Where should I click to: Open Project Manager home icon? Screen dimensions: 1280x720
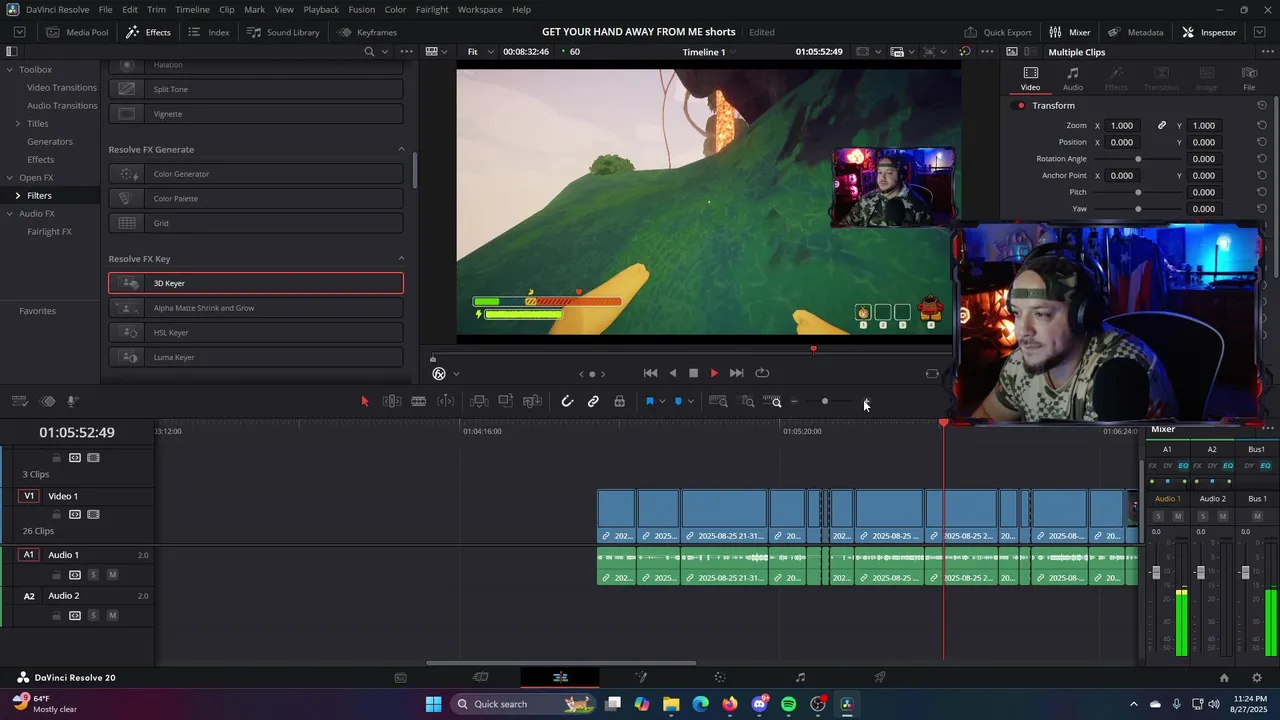1224,677
